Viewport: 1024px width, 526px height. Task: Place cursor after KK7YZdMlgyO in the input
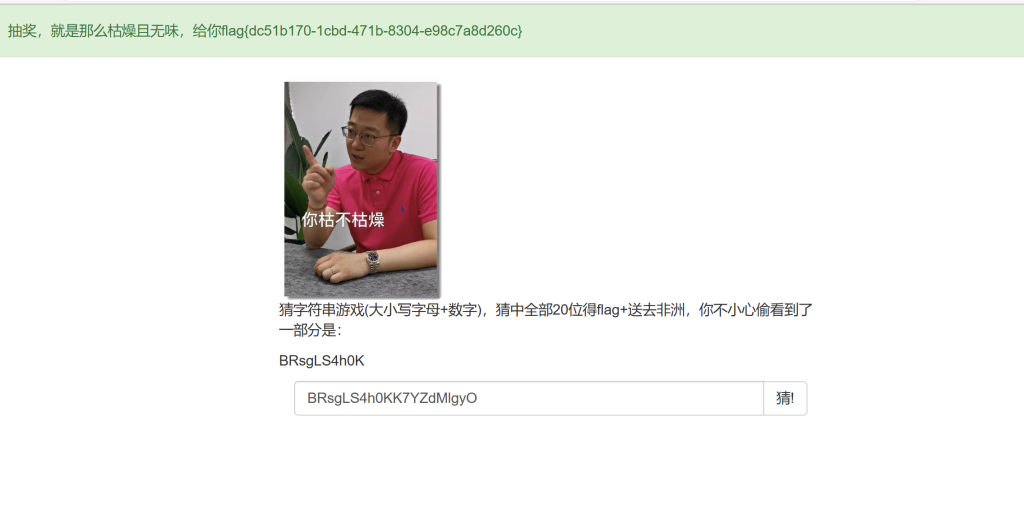479,398
